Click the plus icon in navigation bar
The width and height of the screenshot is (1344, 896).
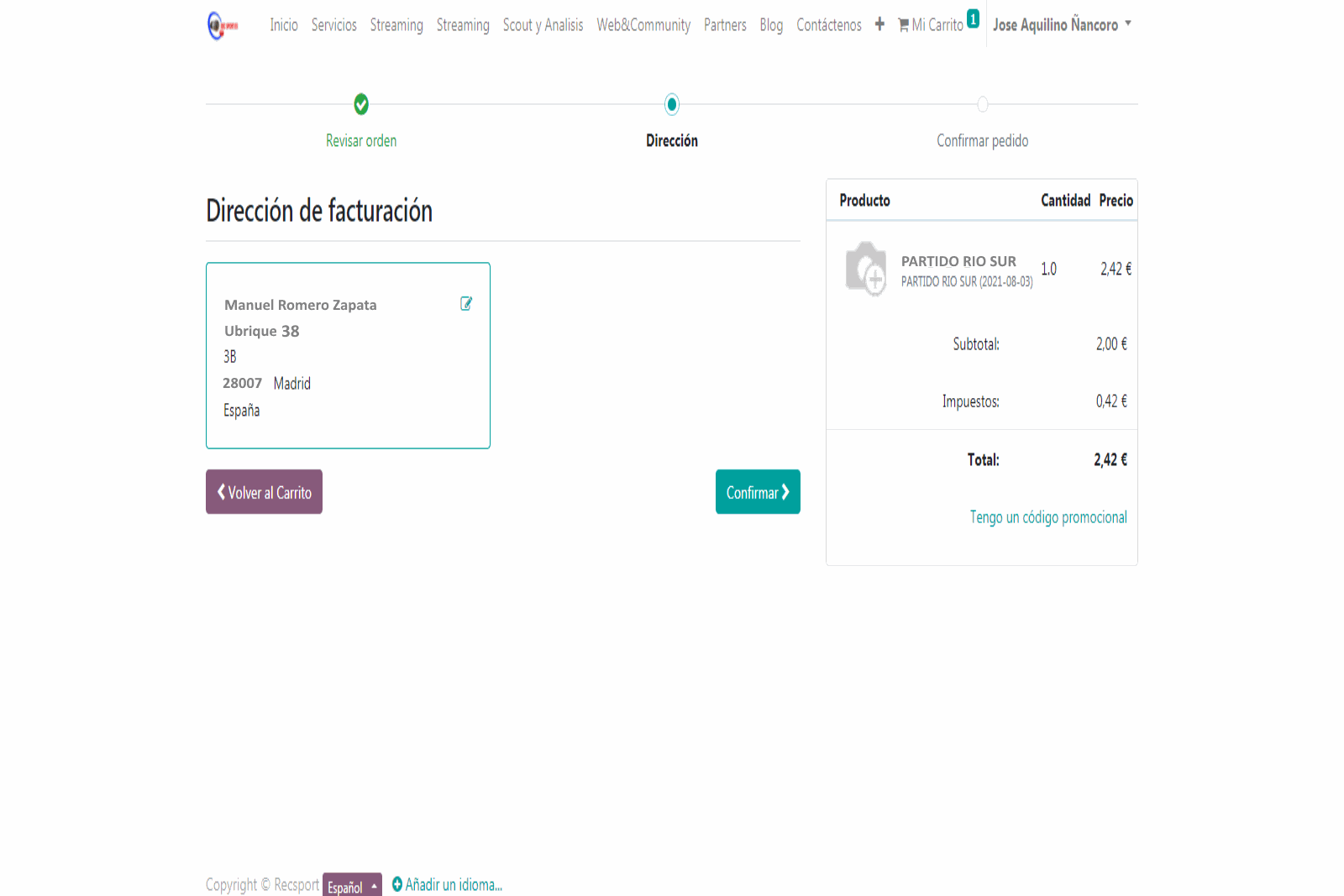click(879, 24)
